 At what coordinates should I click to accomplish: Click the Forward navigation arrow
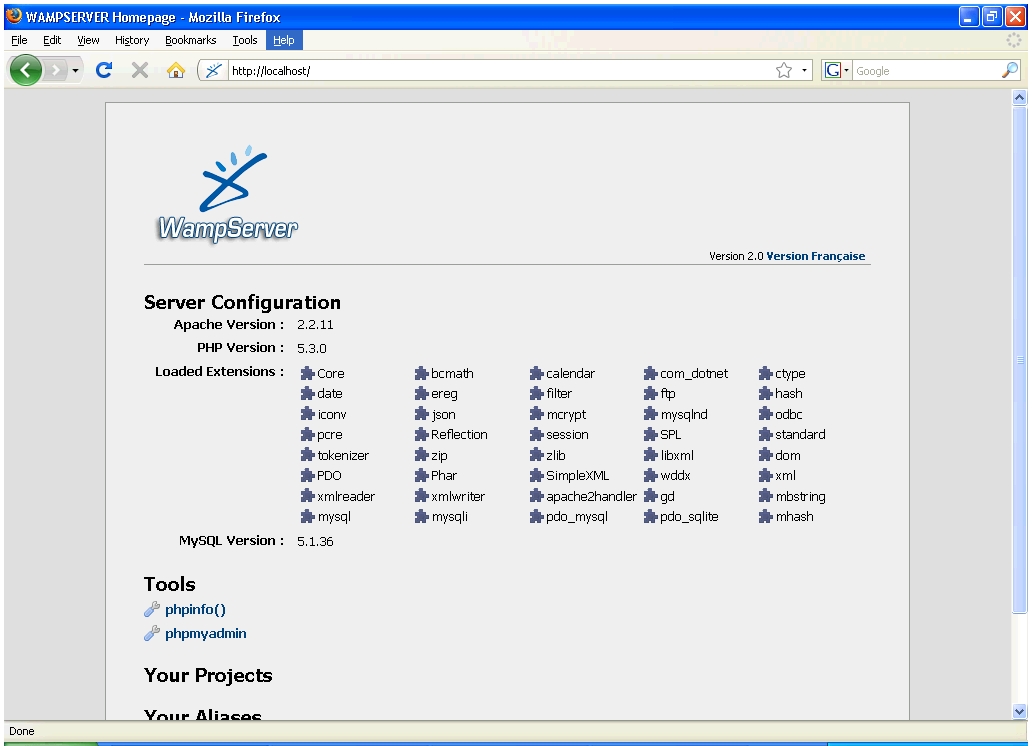coord(56,70)
